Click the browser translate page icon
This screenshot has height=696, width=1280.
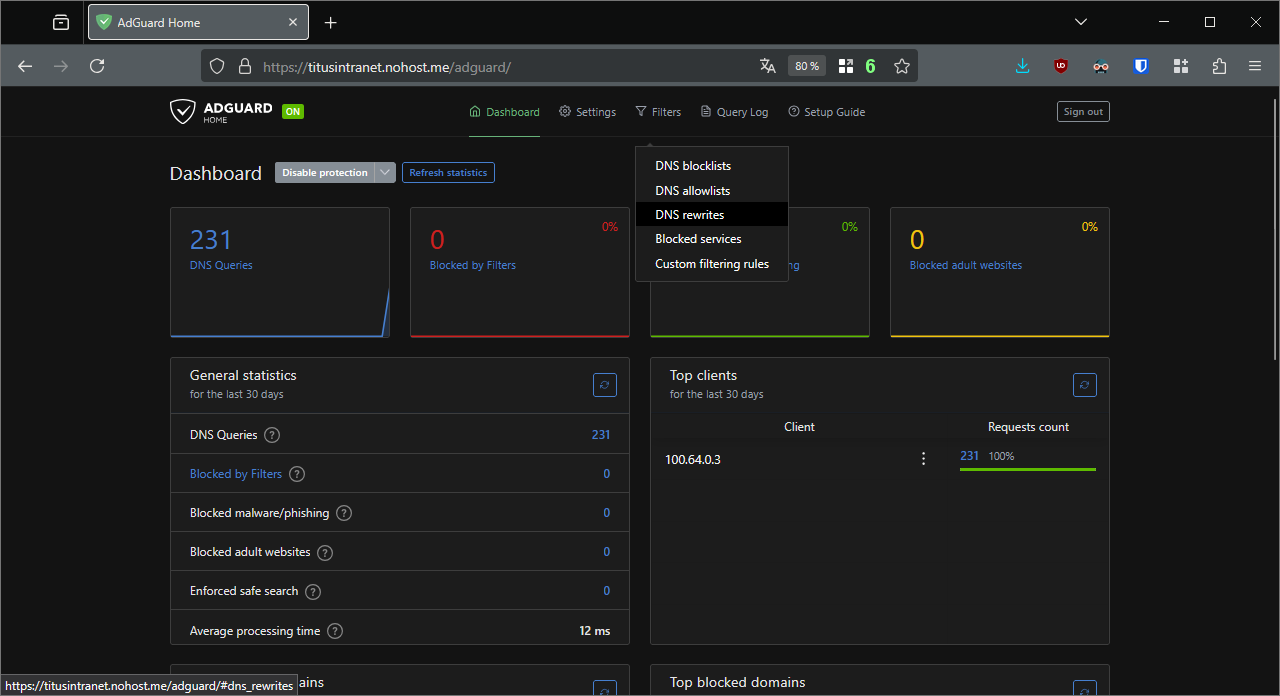[768, 66]
